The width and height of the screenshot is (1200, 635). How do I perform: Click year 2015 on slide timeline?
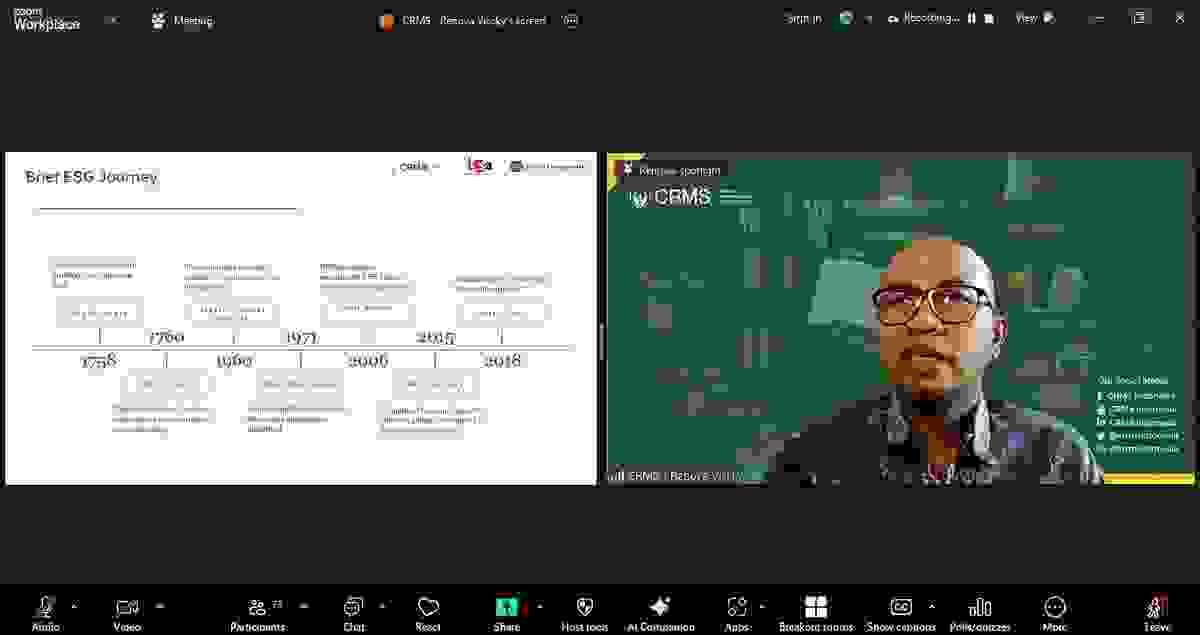(x=436, y=337)
